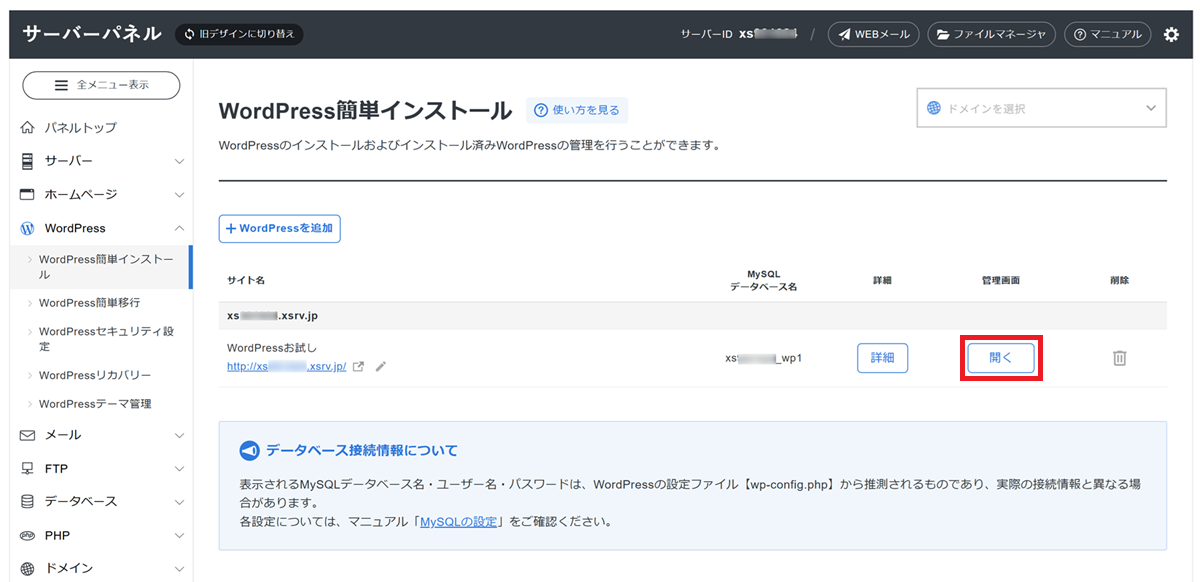Viewport: 1200px width, 582px height.
Task: Open the ファイルマネージャ file manager
Action: pos(991,34)
